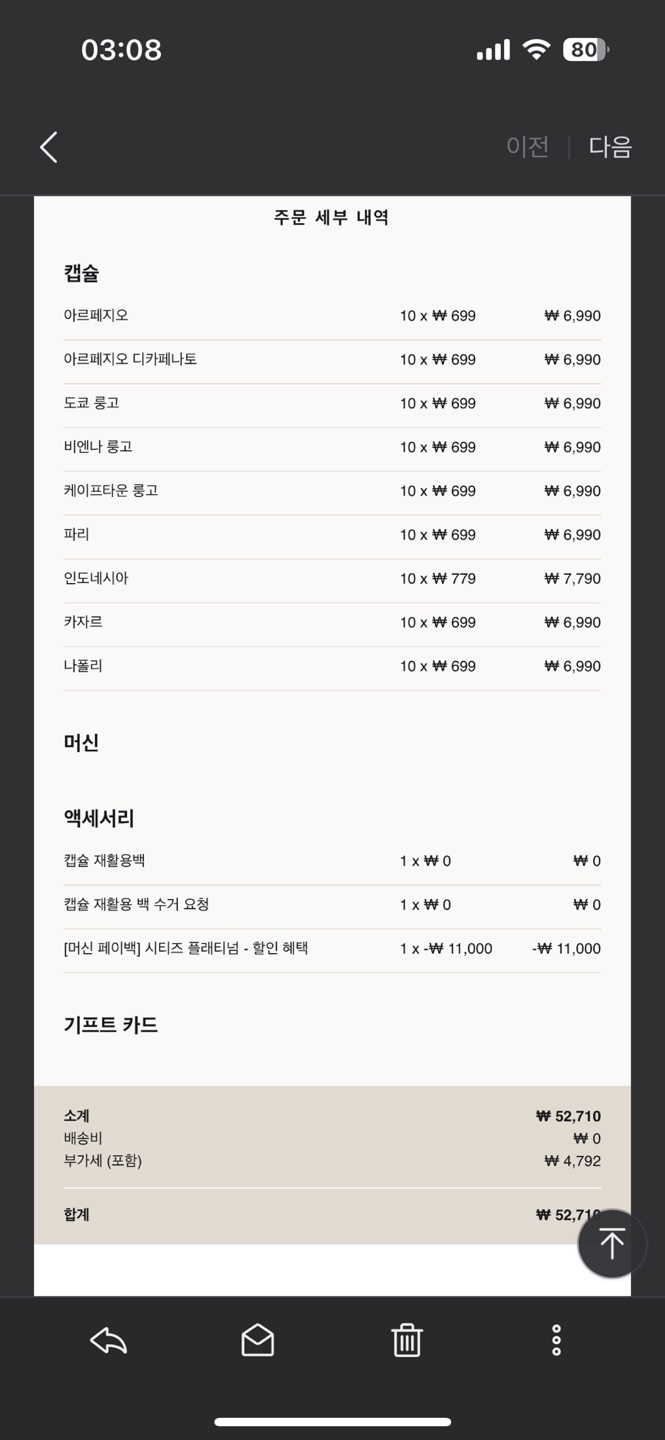Tap the 액세서리 section heading
The image size is (665, 1440).
99,818
